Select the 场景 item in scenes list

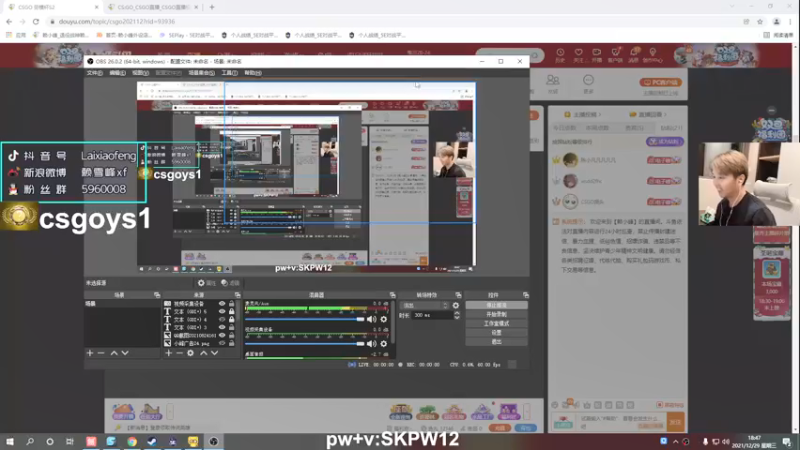(x=122, y=304)
